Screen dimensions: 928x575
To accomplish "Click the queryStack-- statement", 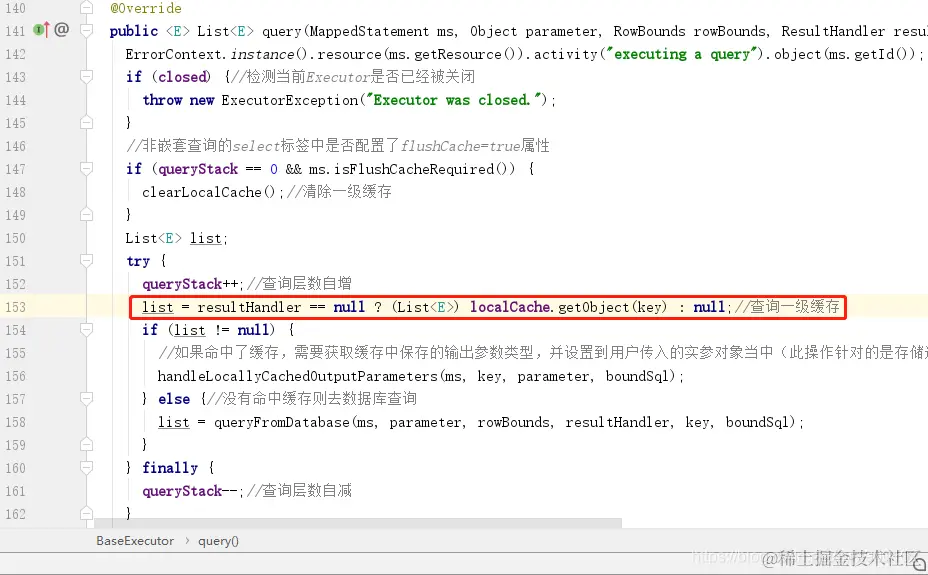I will pyautogui.click(x=192, y=491).
